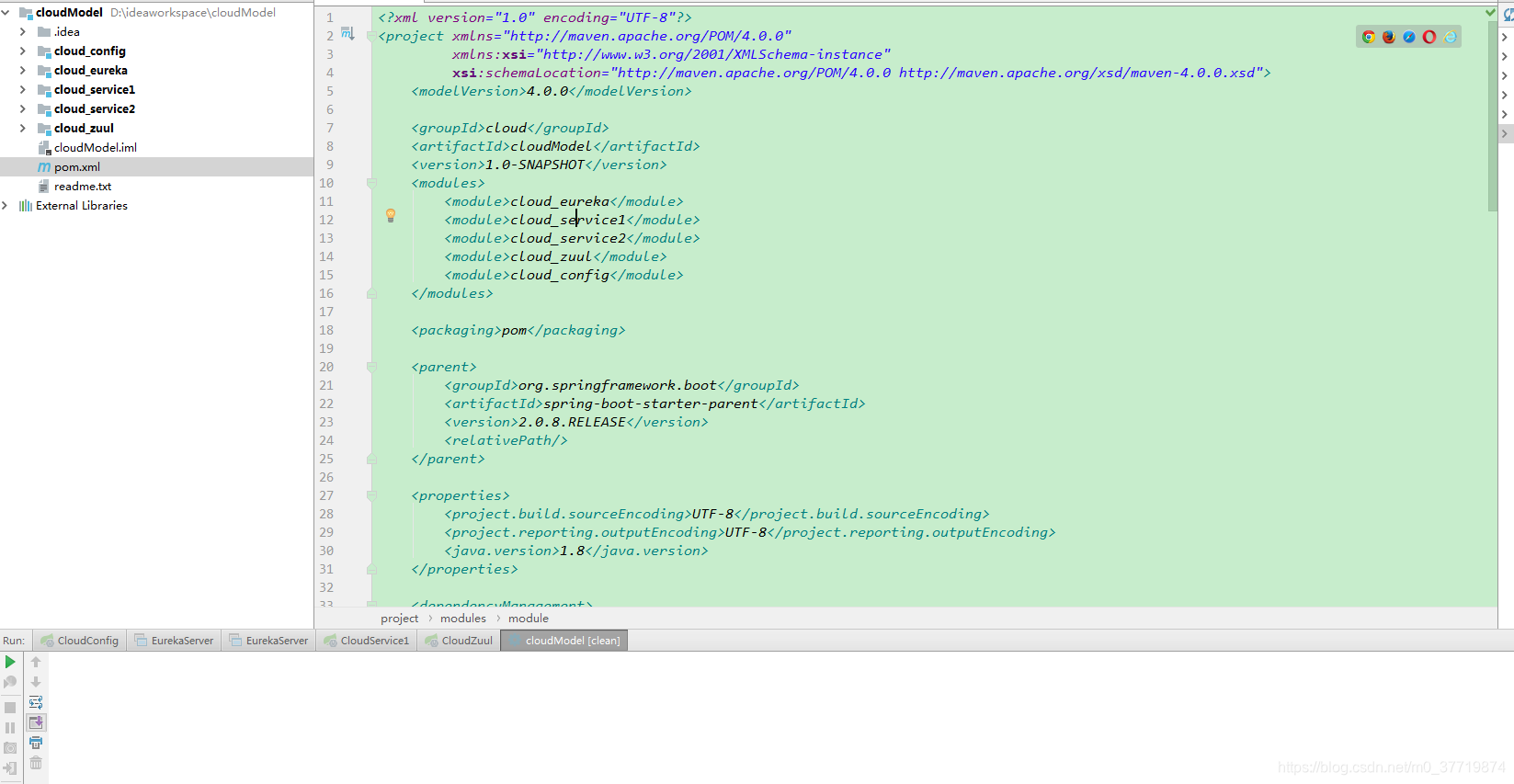Toggle soft-wrap in Run console

click(x=36, y=702)
